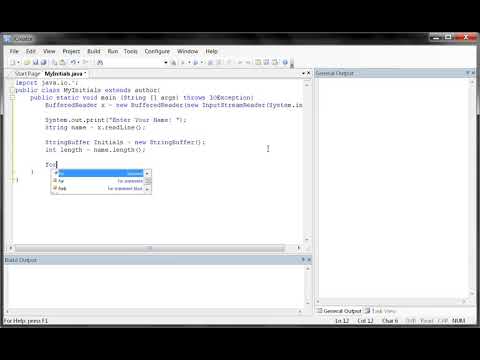
Task: Open the Run menu
Action: tap(113, 51)
